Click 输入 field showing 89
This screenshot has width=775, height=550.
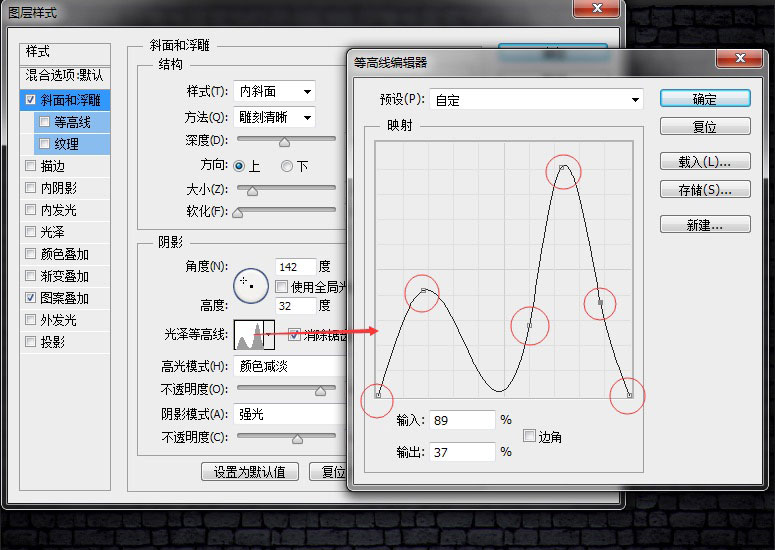point(462,420)
